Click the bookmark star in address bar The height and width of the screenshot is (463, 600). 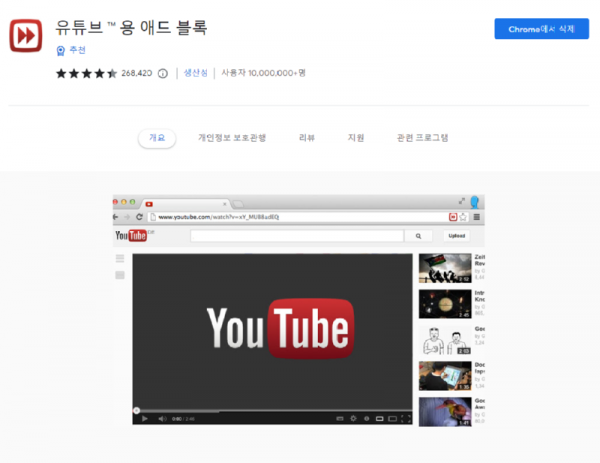pyautogui.click(x=463, y=217)
